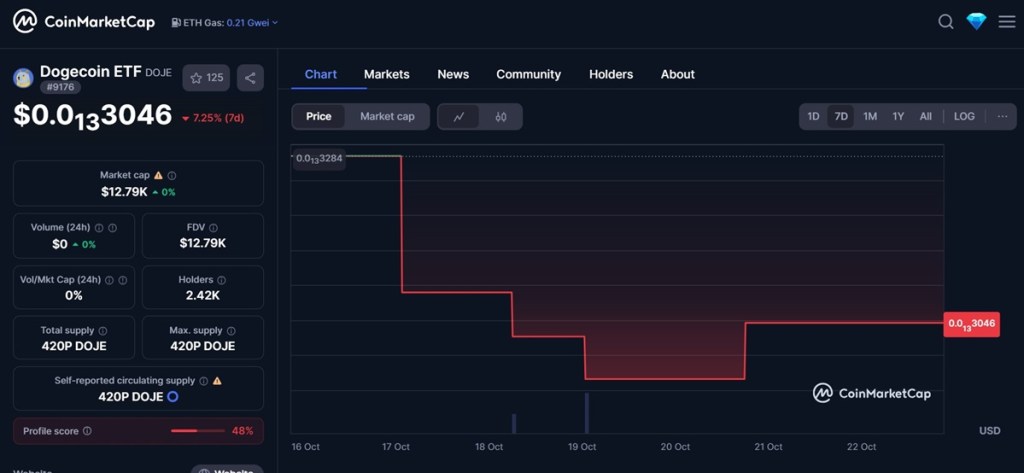Click the DOJE ticker symbol
The width and height of the screenshot is (1024, 473).
coord(158,73)
